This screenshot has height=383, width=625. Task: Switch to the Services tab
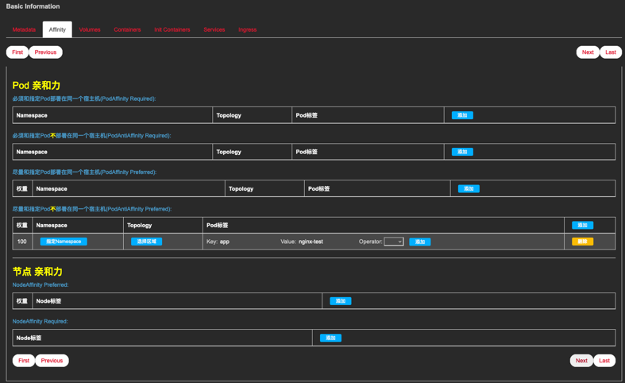[214, 30]
